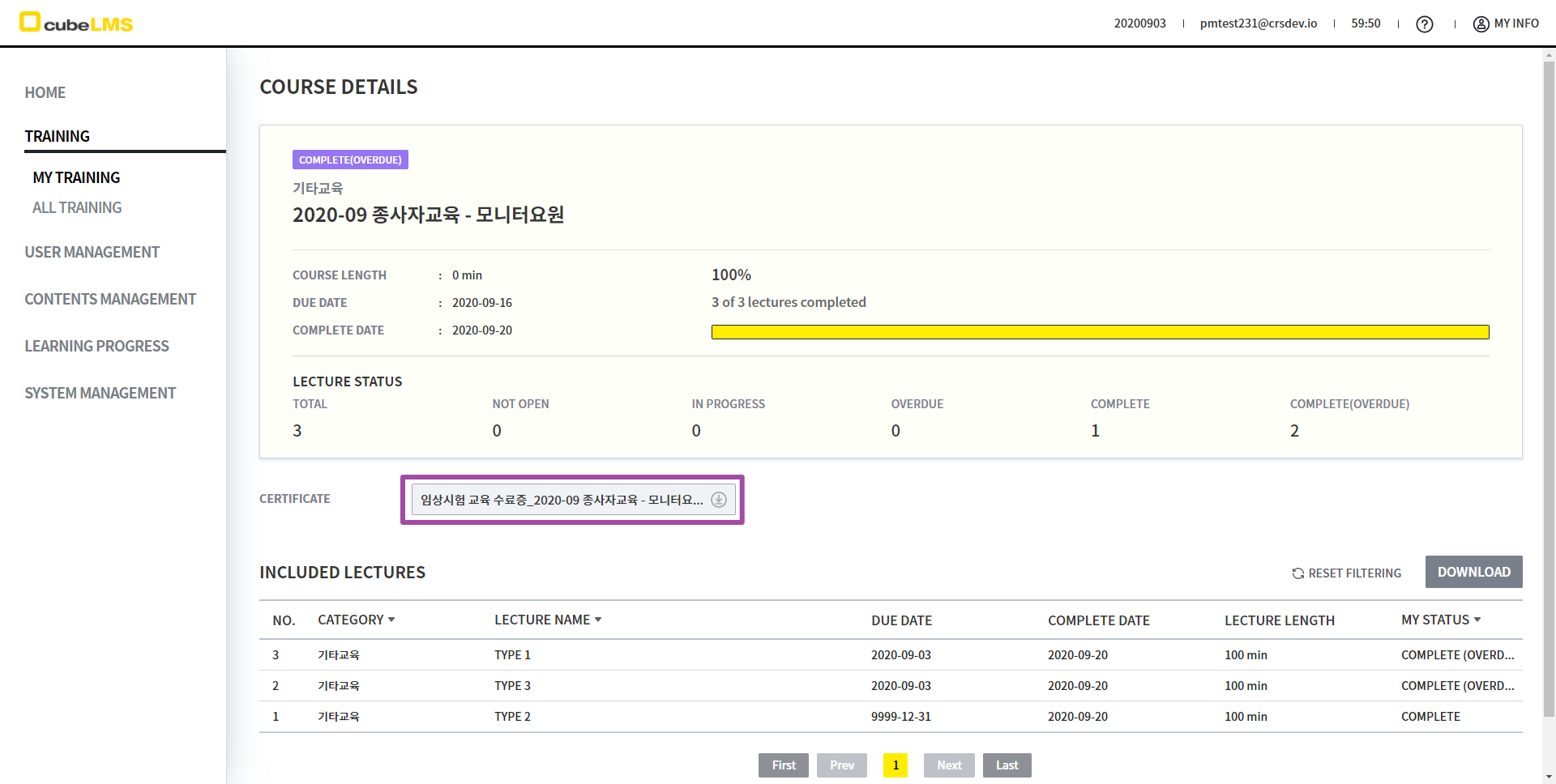Go to HOME in the sidebar

tap(45, 92)
